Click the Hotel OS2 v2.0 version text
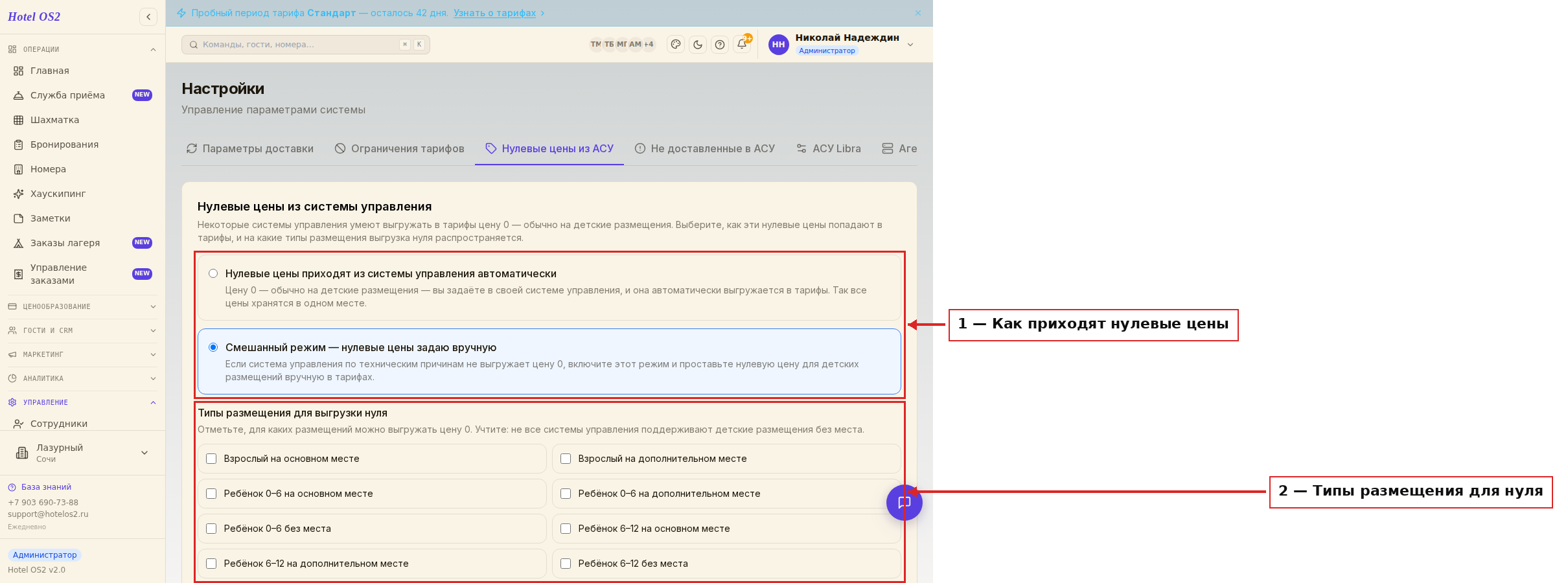 36,570
